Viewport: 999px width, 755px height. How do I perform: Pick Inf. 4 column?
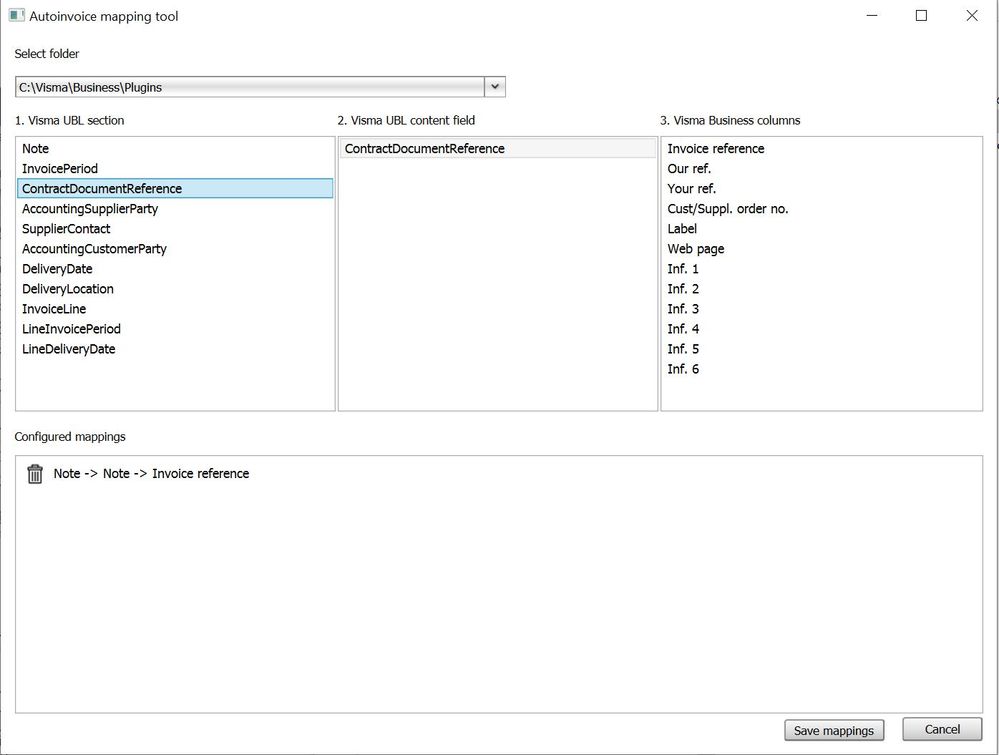(821, 329)
